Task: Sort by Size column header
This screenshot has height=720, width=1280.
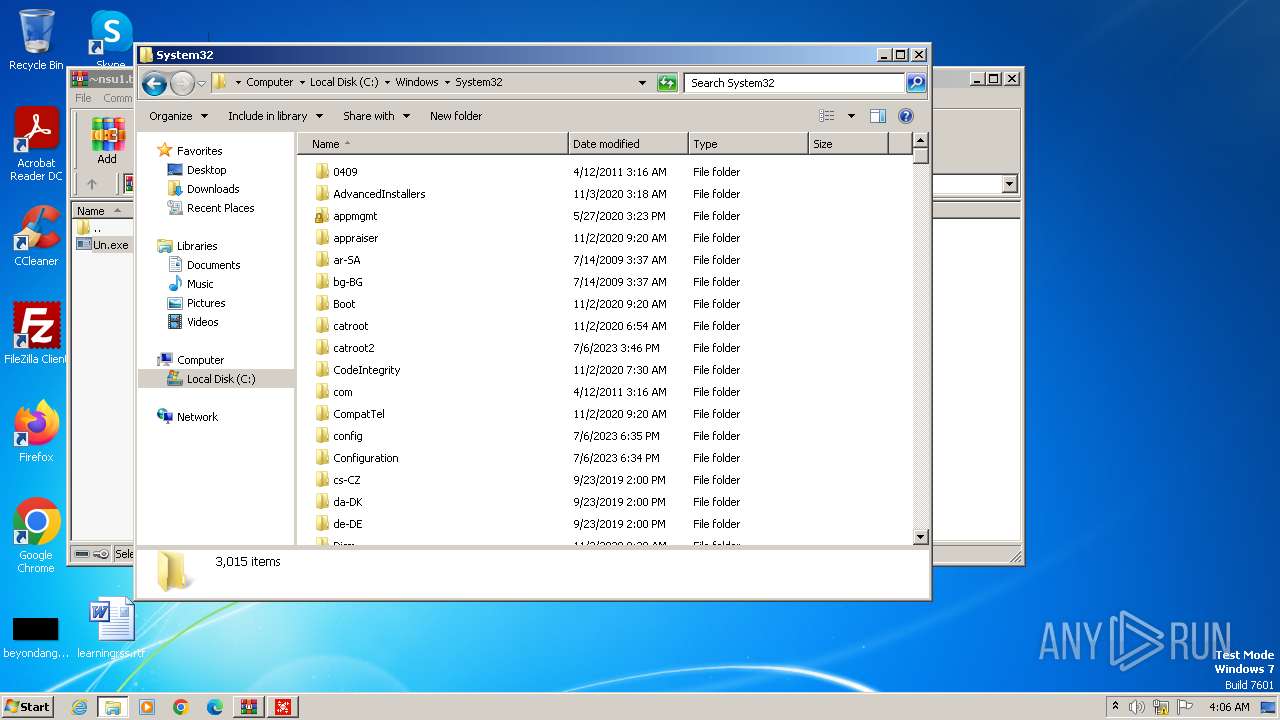Action: [848, 144]
